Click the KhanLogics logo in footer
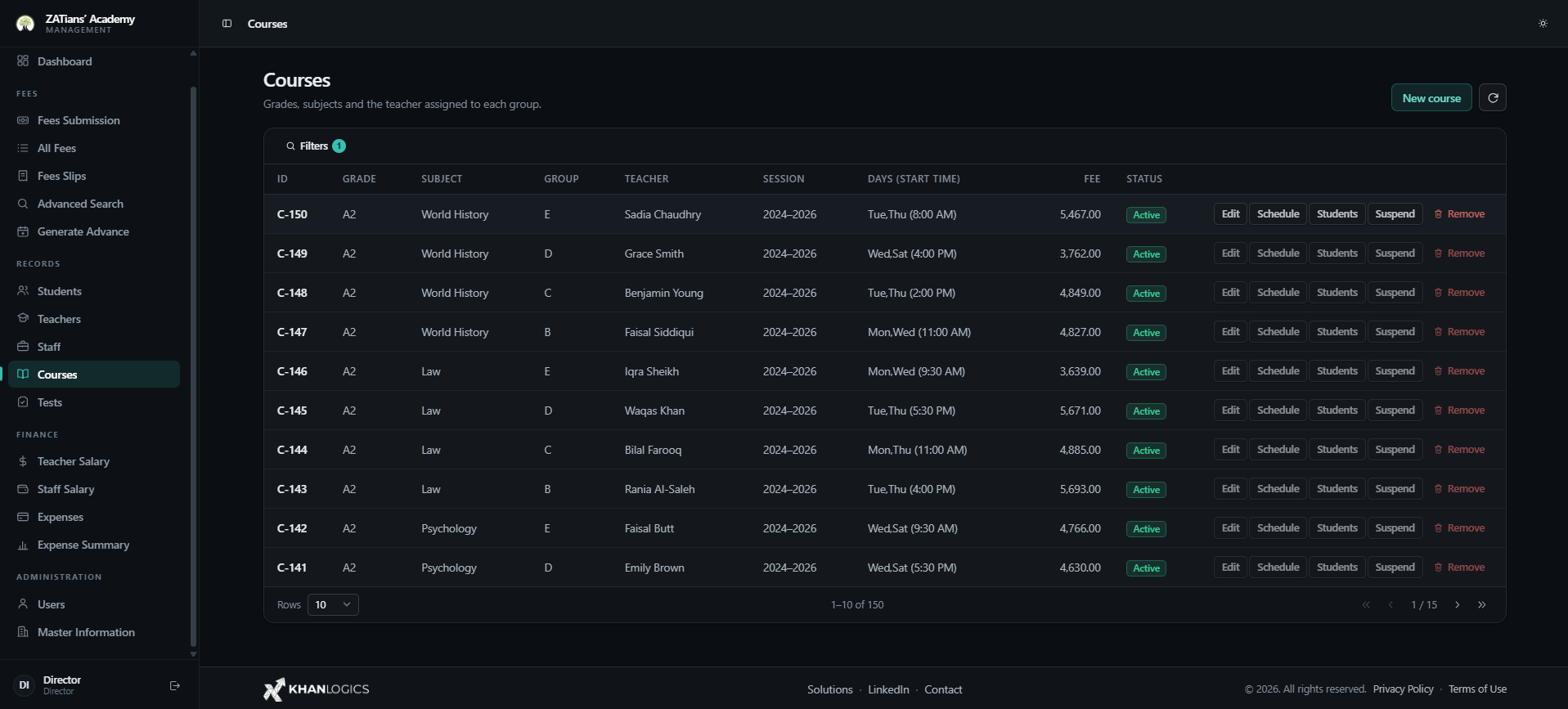Image resolution: width=1568 pixels, height=709 pixels. coord(316,689)
